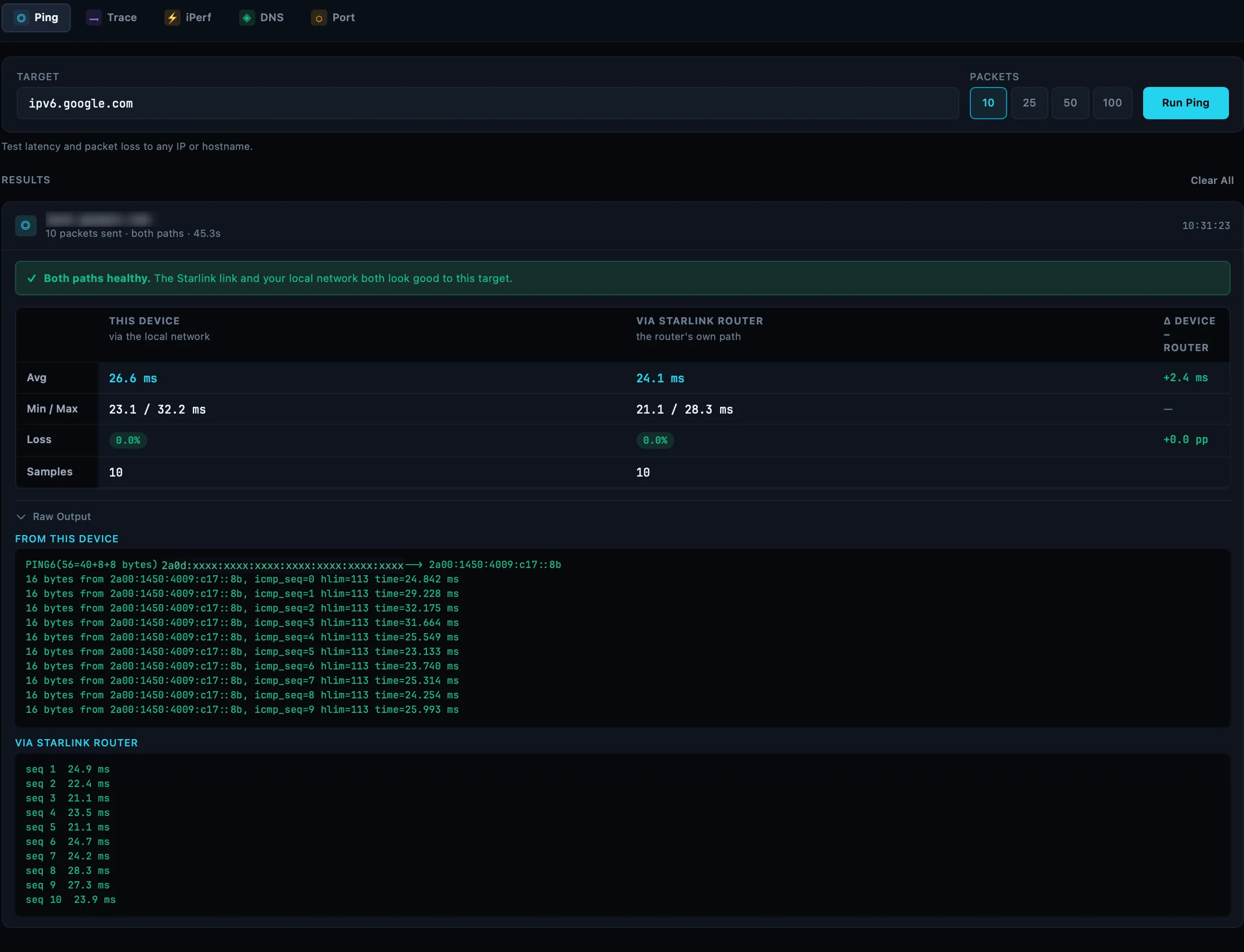Click the ping result entry icon
Image resolution: width=1244 pixels, height=952 pixels.
(x=26, y=226)
